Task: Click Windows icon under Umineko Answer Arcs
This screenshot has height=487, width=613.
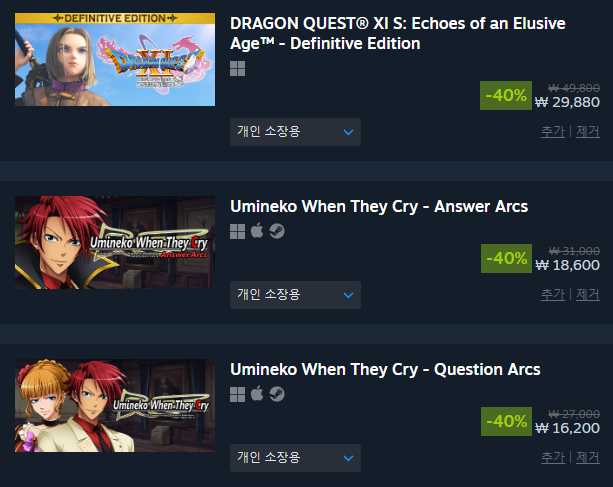Action: [x=237, y=231]
